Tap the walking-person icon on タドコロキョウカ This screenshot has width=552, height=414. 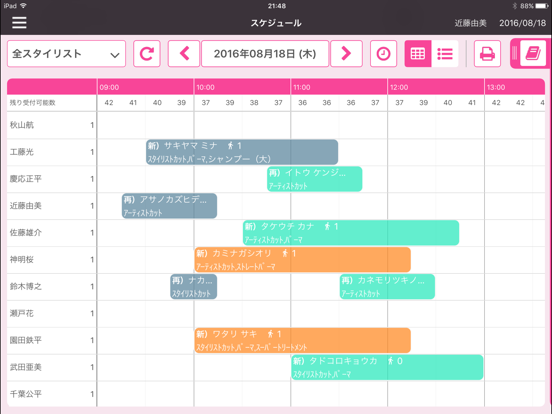[390, 361]
